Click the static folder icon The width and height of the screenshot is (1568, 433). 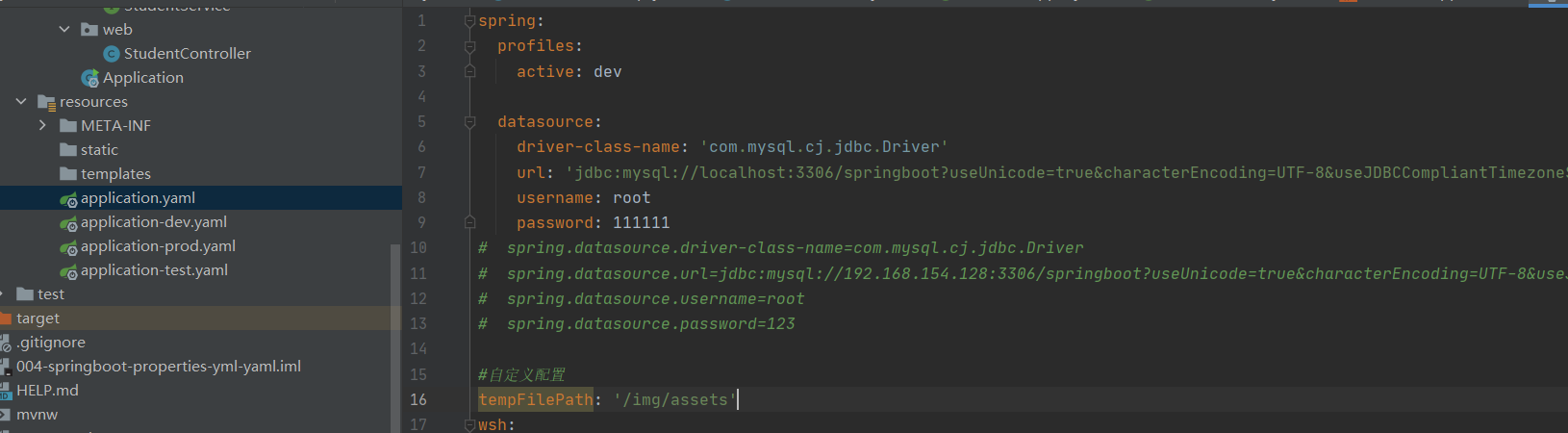click(x=68, y=150)
